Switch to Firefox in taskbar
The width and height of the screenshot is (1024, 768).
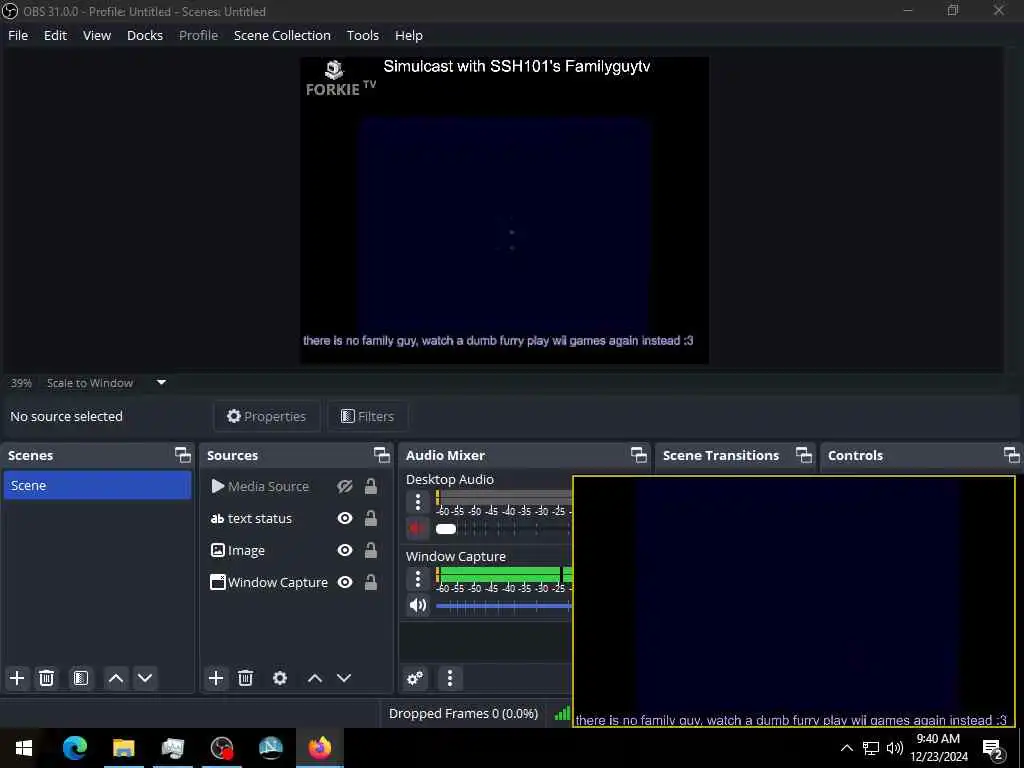[320, 748]
